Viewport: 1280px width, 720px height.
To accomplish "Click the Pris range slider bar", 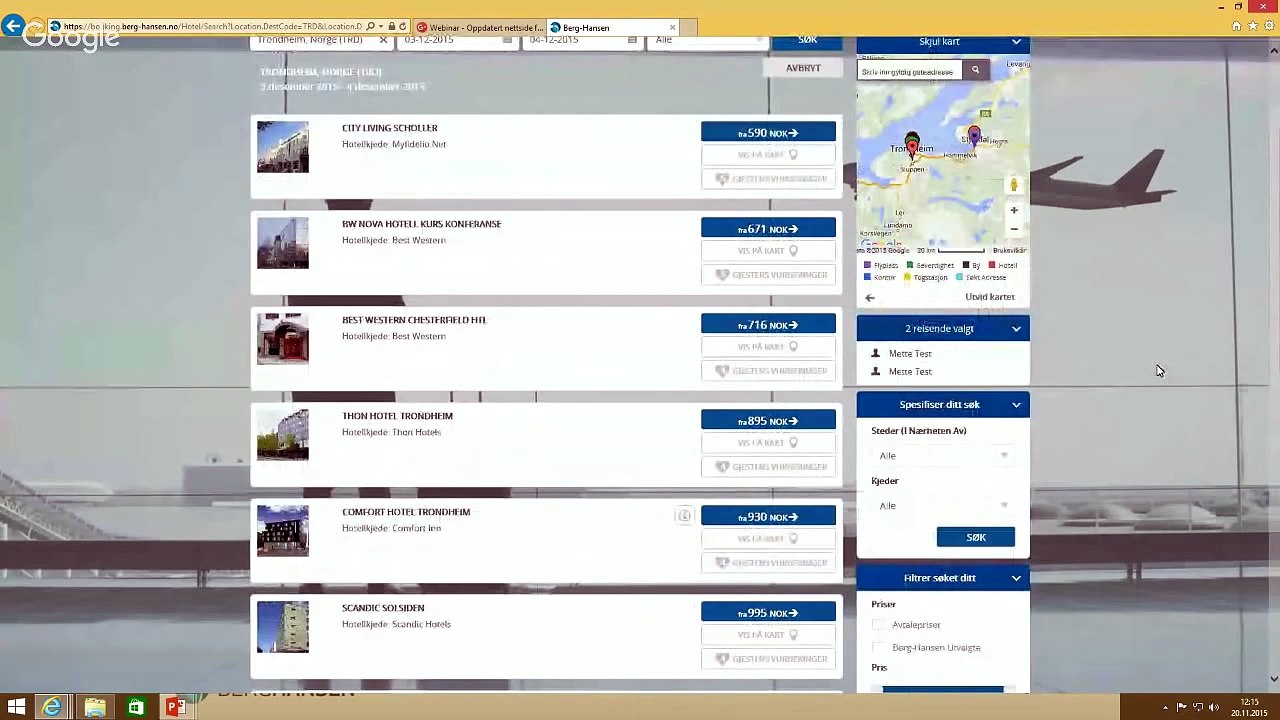I will click(943, 689).
